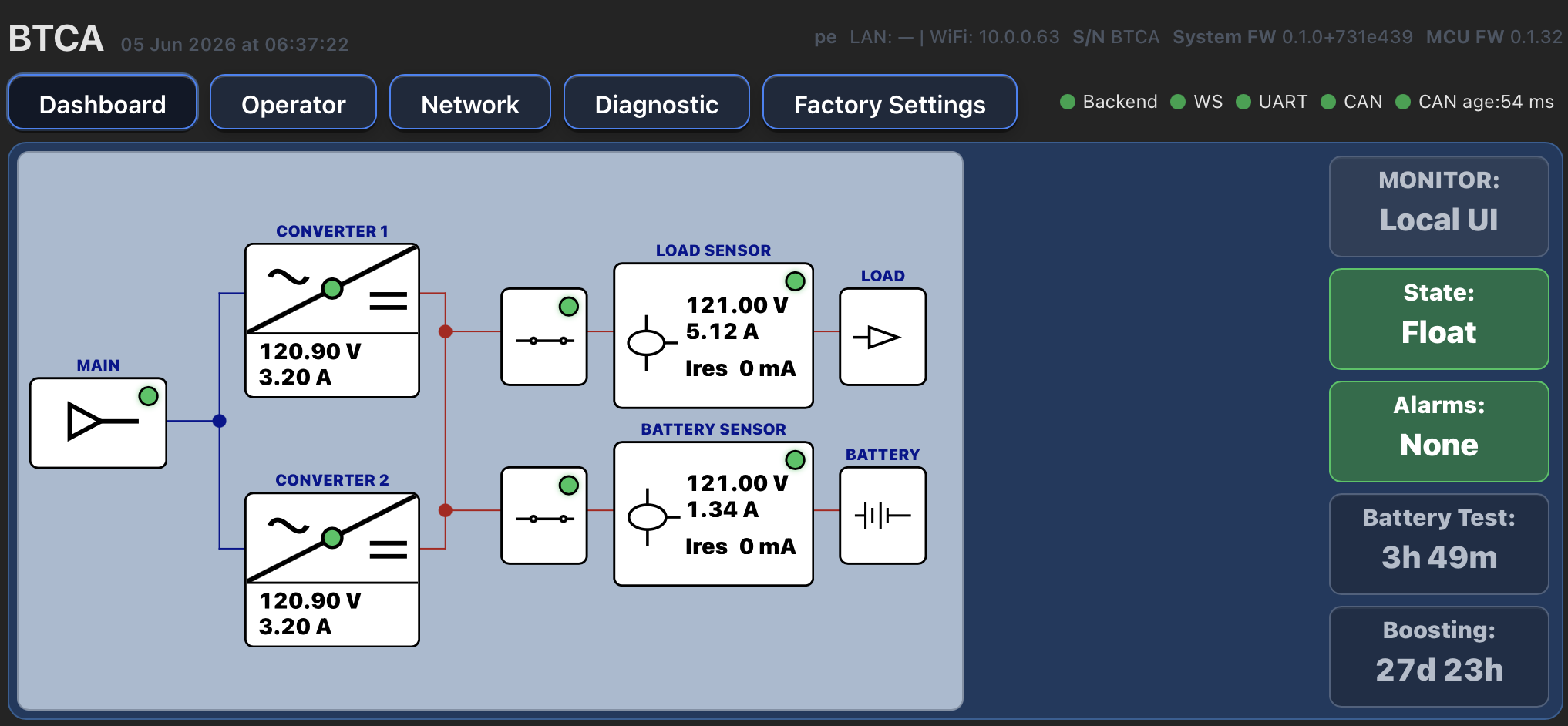Click Battery Sensor current 1.34 A
Screen dimensions: 1568x726
722,509
